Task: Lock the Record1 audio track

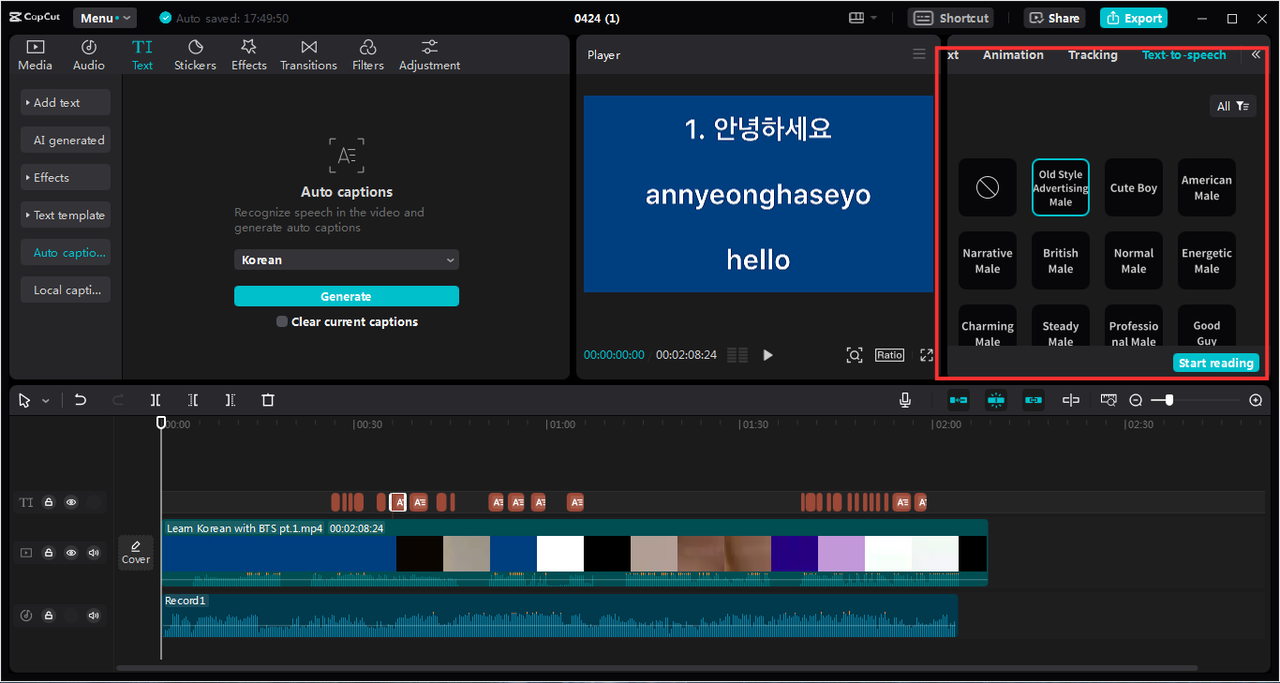Action: click(48, 615)
